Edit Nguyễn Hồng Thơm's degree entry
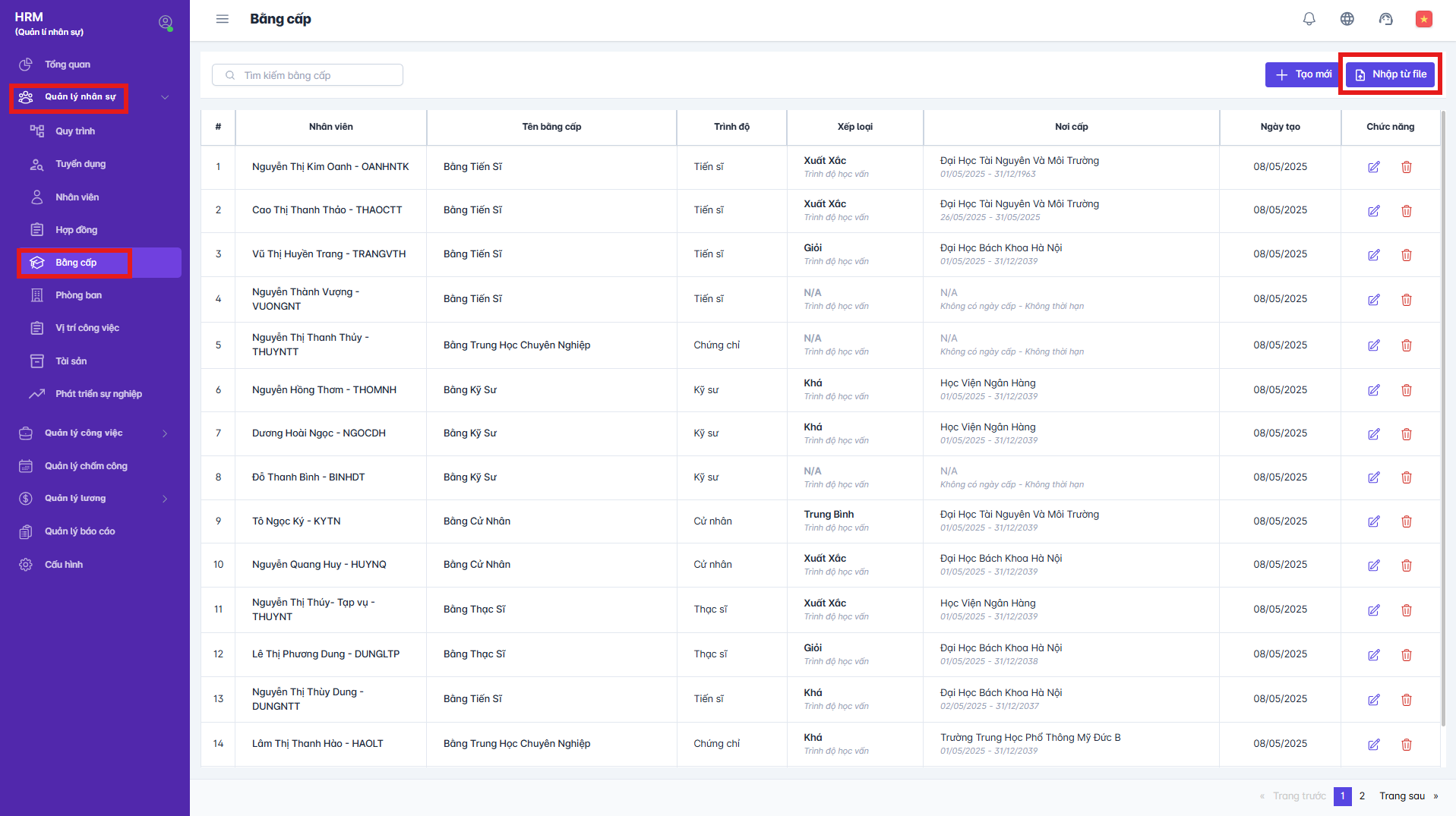Image resolution: width=1456 pixels, height=816 pixels. tap(1373, 390)
